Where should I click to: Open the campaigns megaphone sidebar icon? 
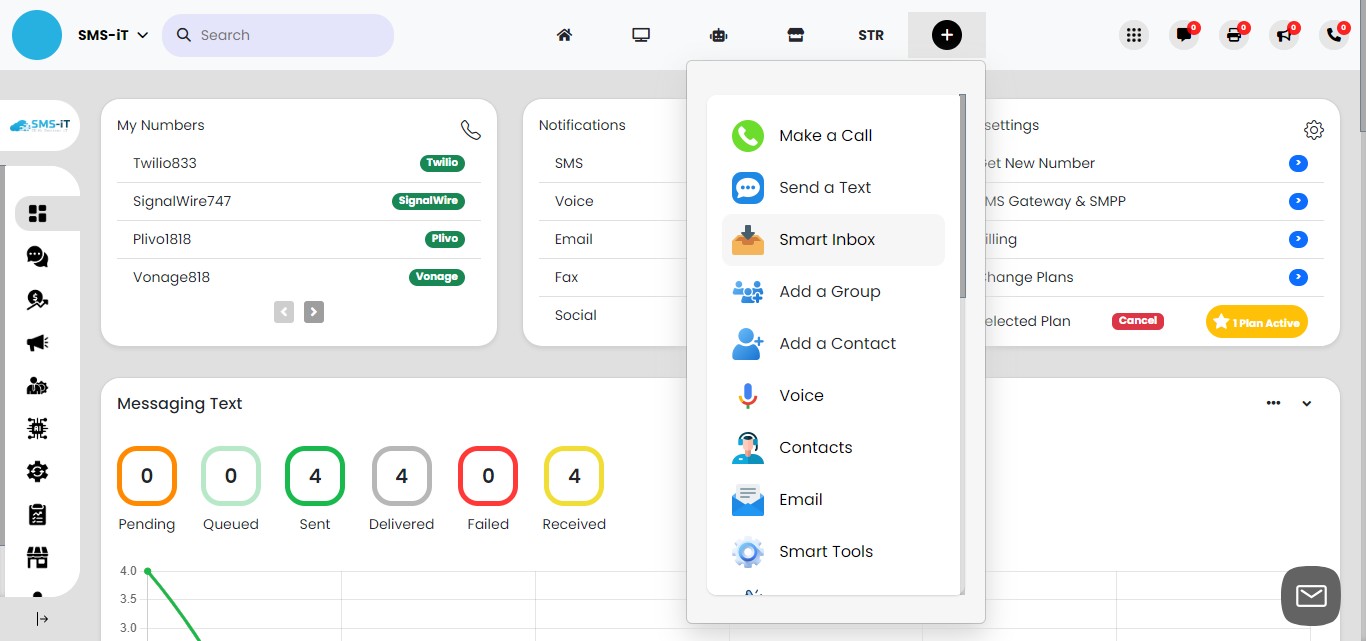click(38, 342)
